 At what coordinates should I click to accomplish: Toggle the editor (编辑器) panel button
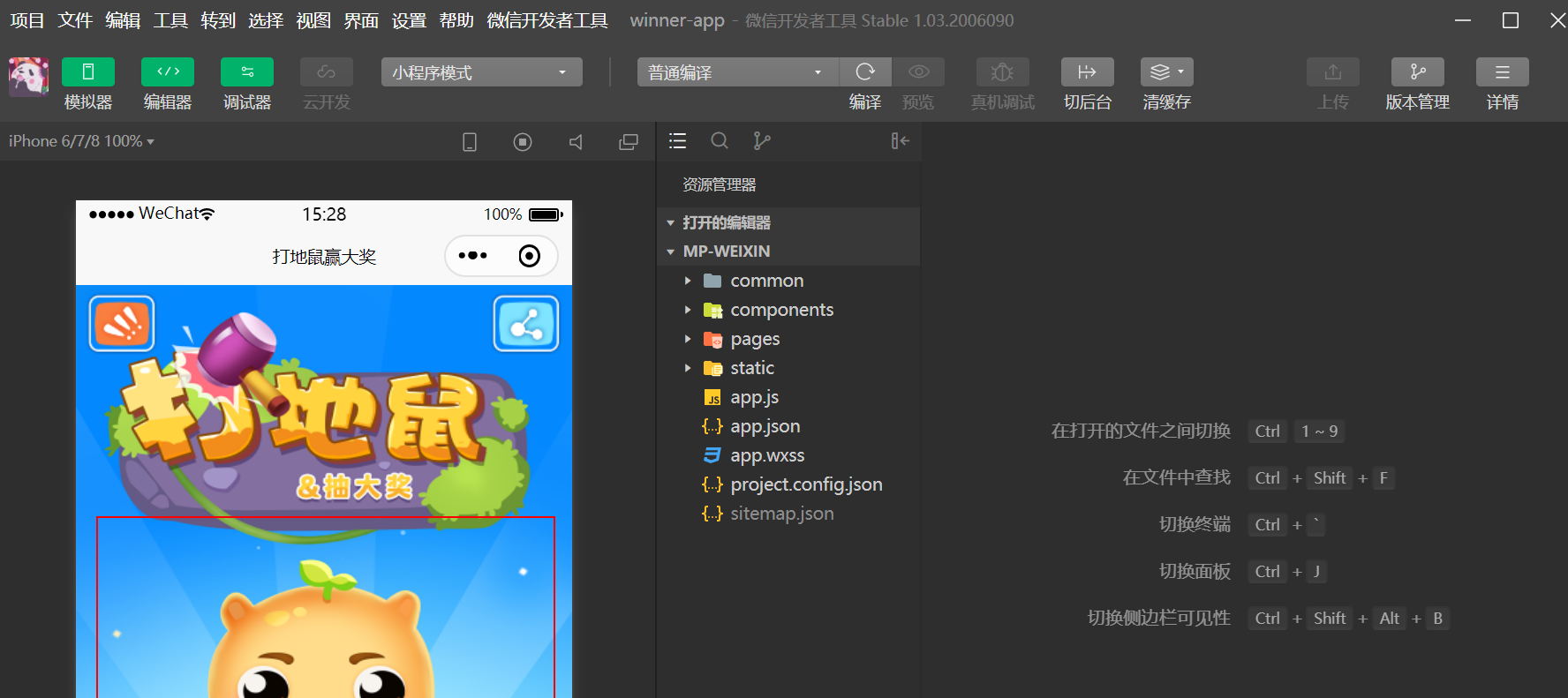(x=168, y=72)
